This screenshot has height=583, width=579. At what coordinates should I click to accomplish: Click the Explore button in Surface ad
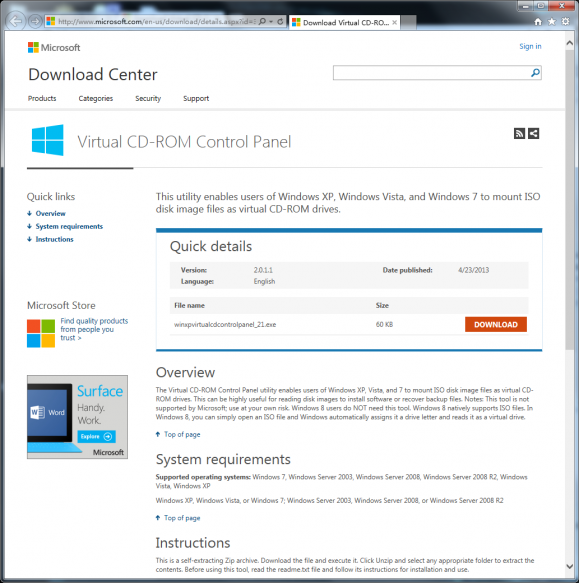point(96,436)
